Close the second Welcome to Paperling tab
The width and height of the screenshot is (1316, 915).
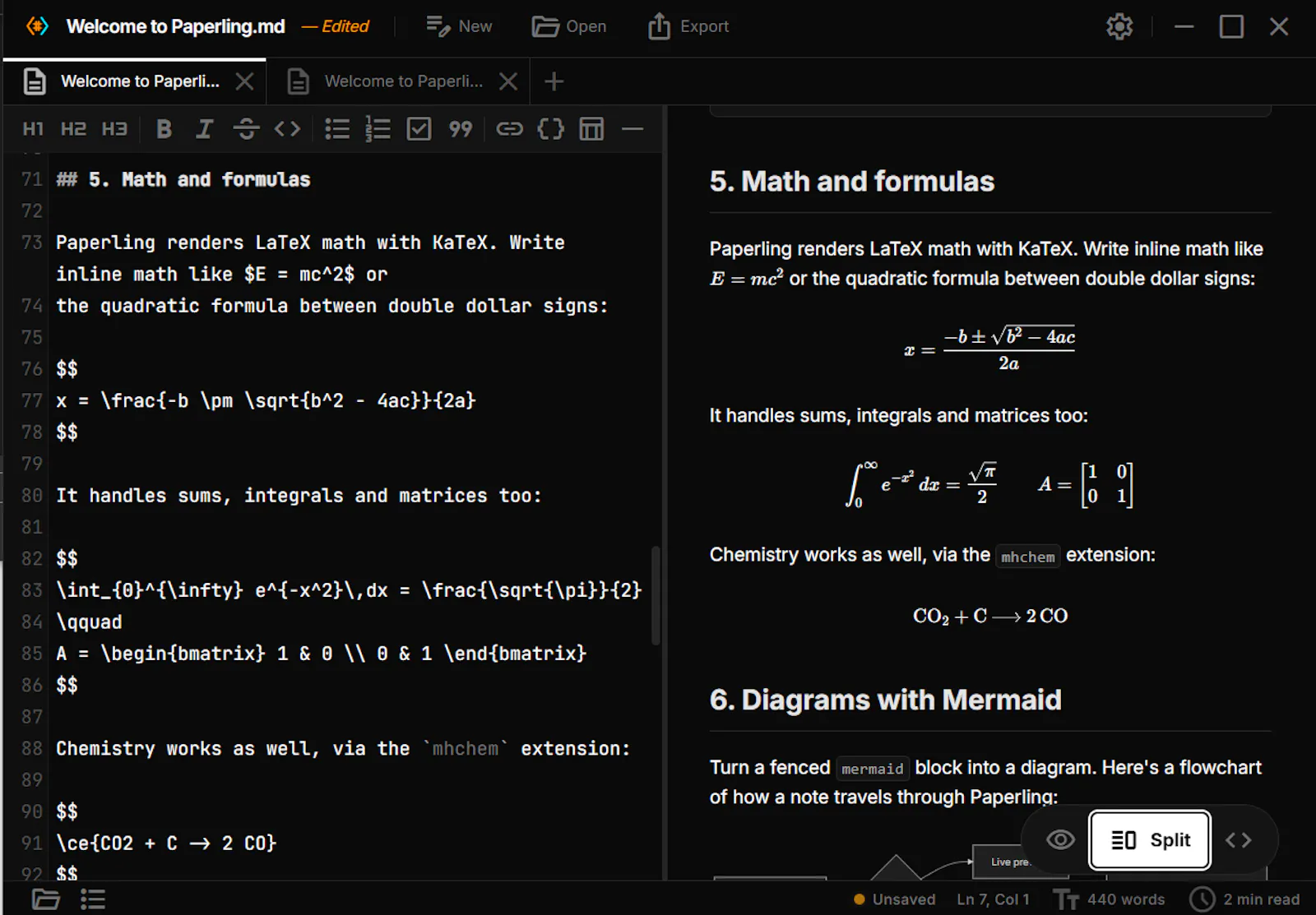click(x=508, y=81)
